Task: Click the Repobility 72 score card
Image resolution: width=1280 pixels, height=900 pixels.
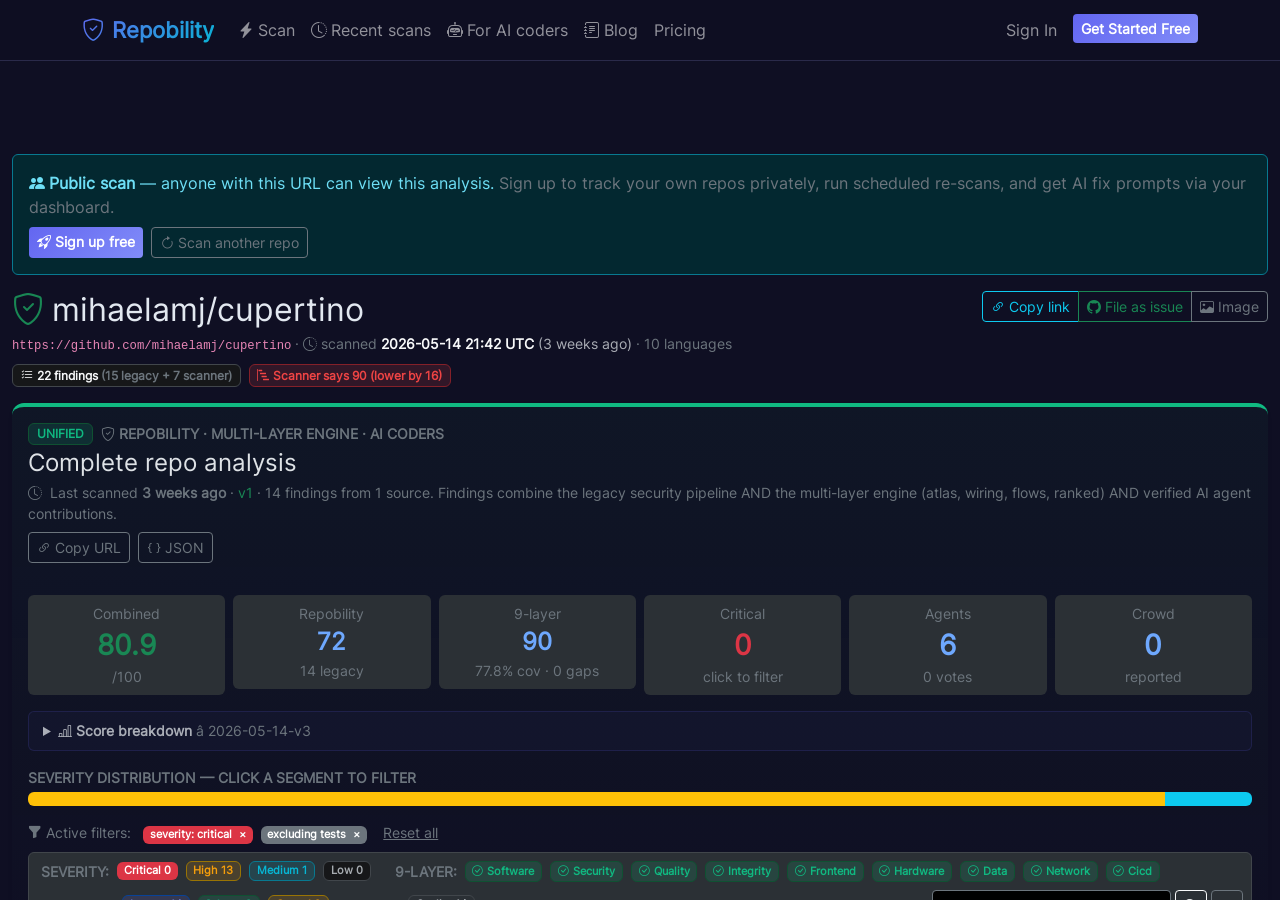Action: click(x=332, y=642)
